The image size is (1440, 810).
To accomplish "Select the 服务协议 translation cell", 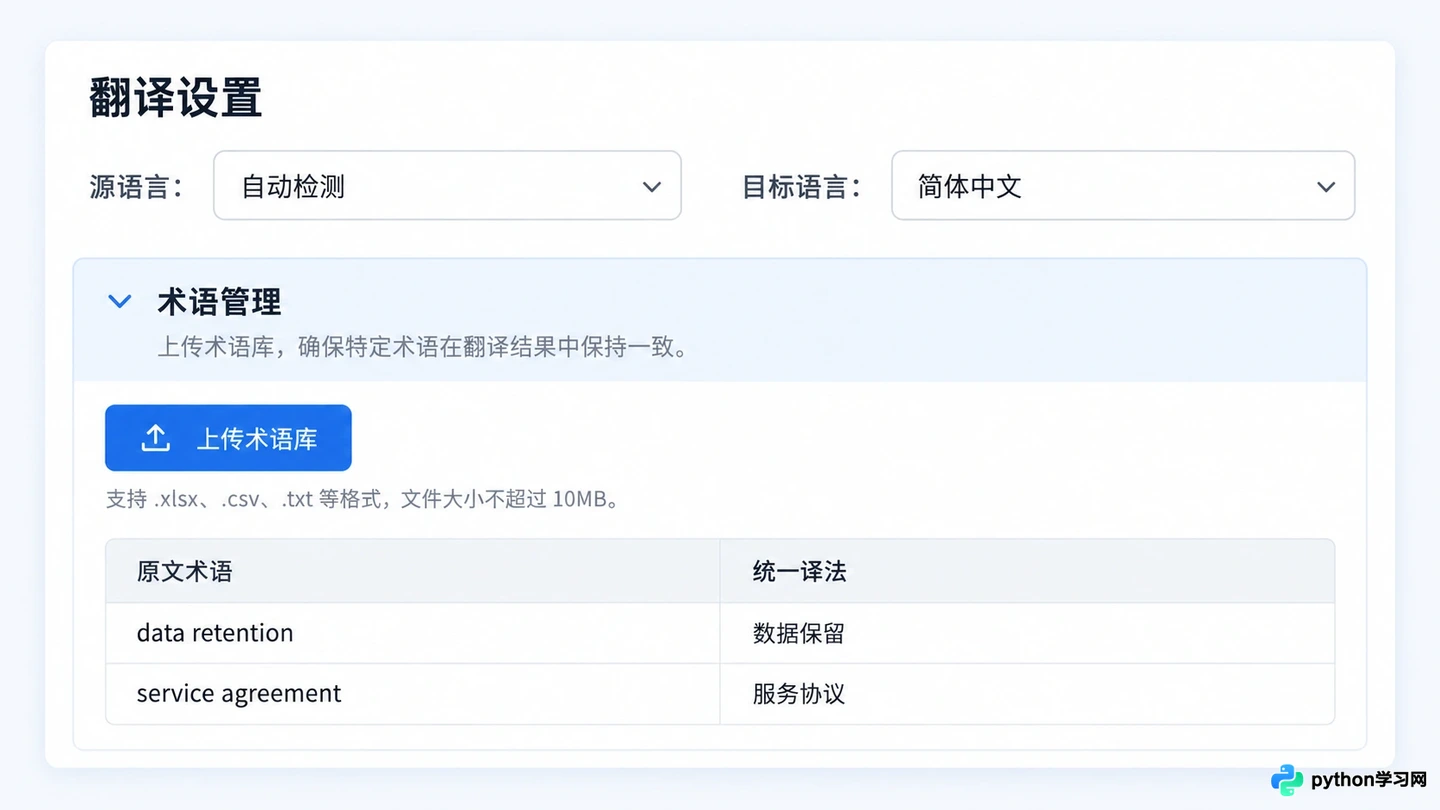I will coord(1027,694).
